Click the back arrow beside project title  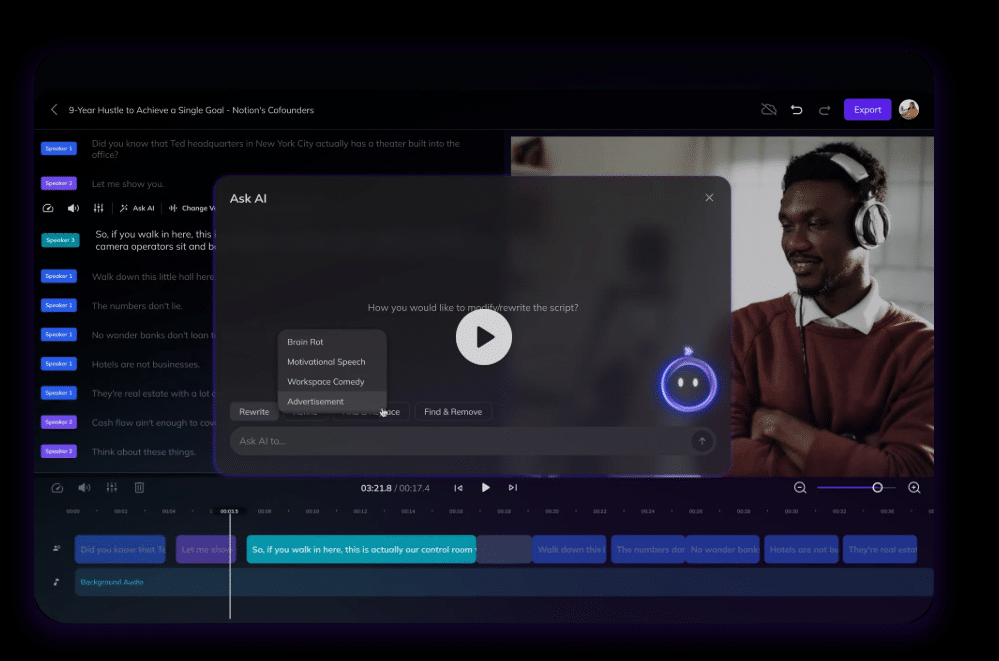coord(54,110)
